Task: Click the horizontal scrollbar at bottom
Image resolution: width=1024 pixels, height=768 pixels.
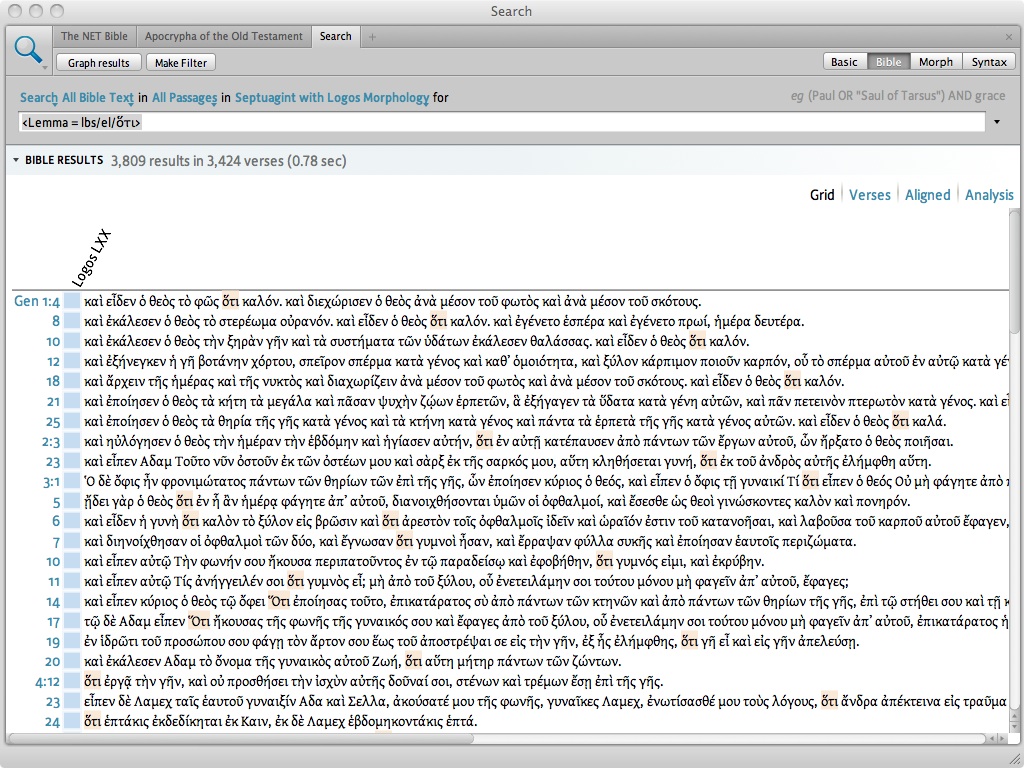Action: tap(240, 739)
